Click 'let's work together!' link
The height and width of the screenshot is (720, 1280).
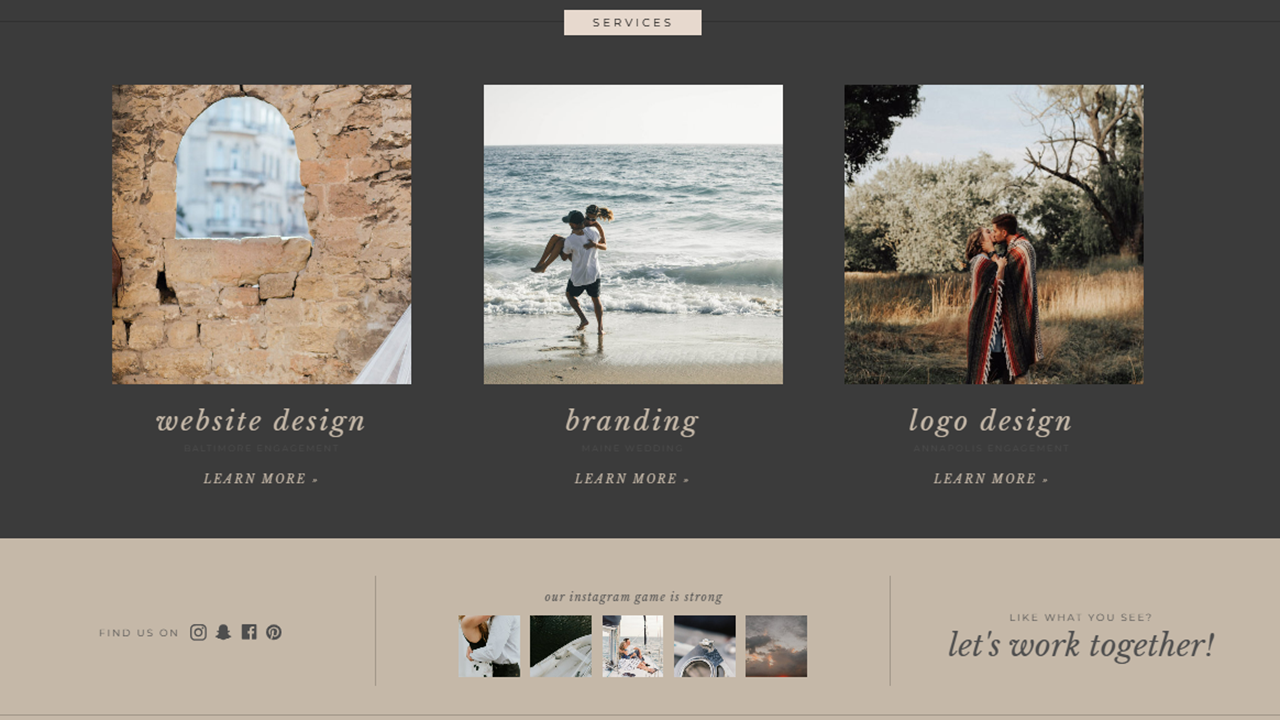tap(1081, 645)
